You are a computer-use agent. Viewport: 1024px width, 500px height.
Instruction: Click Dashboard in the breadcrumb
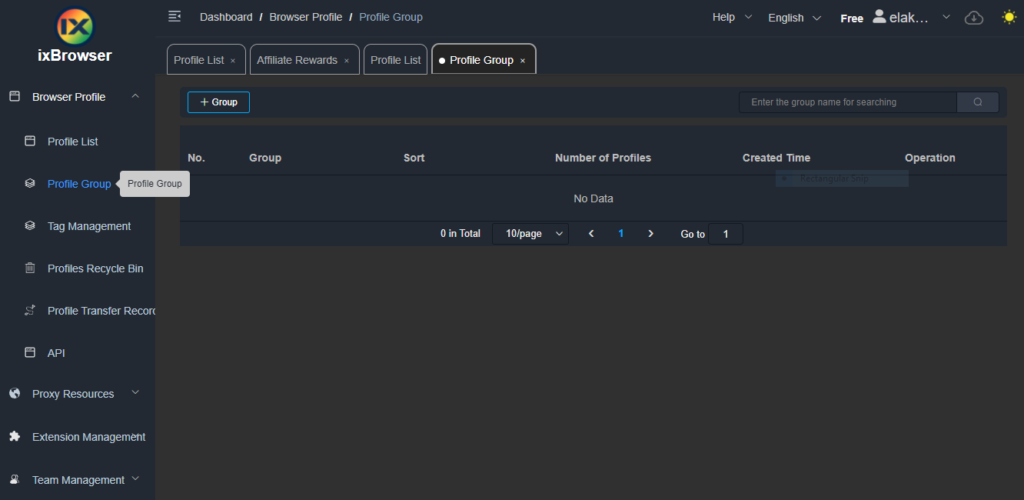click(226, 17)
